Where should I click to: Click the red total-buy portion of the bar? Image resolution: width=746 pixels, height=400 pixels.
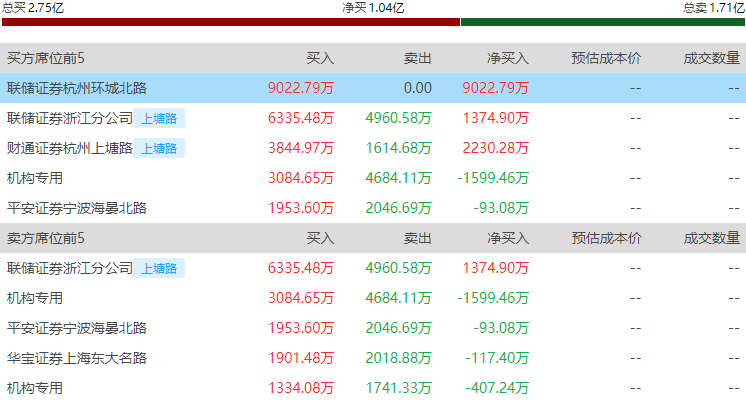[x=231, y=22]
